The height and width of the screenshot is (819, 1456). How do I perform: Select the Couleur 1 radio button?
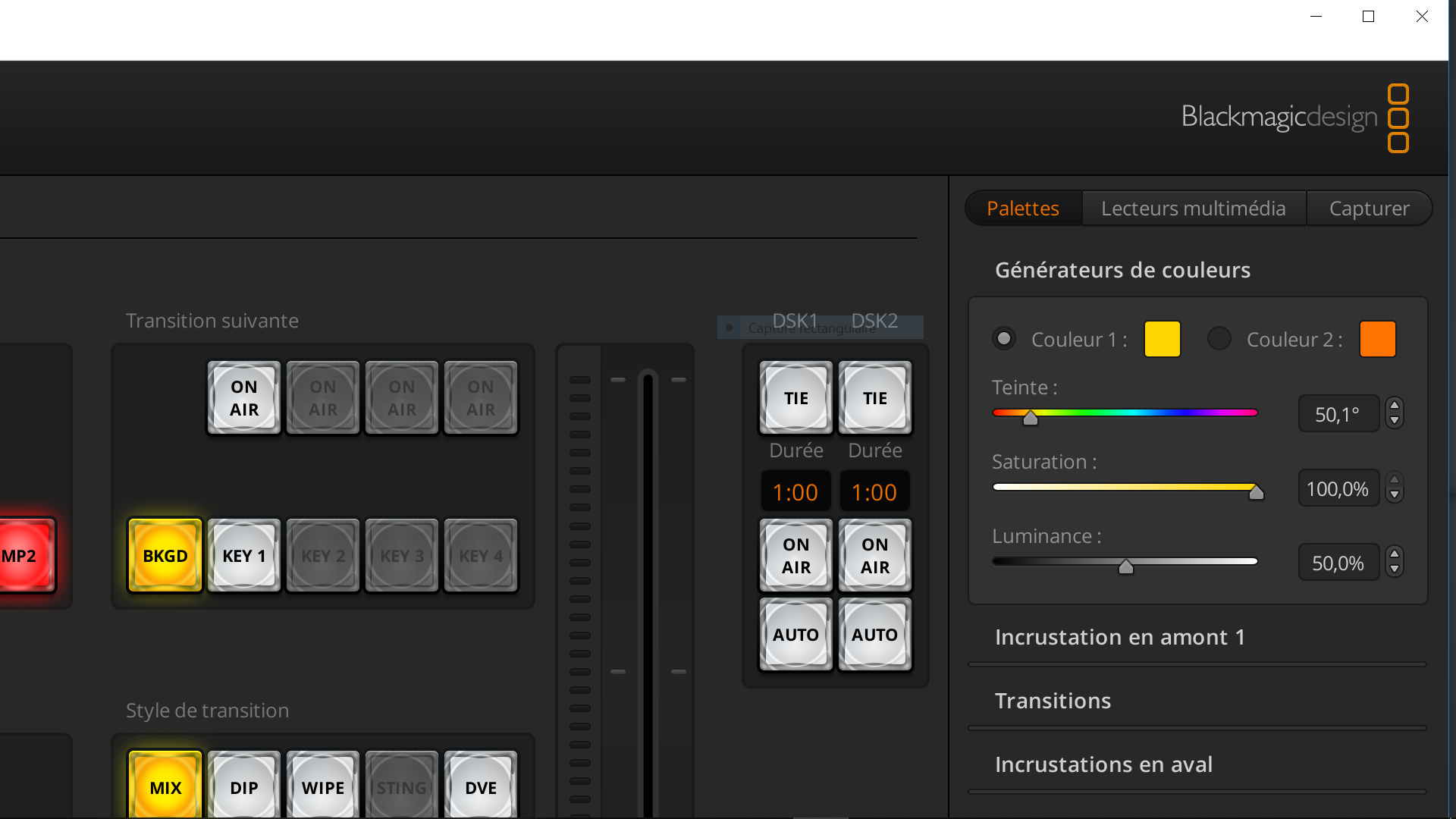1004,338
